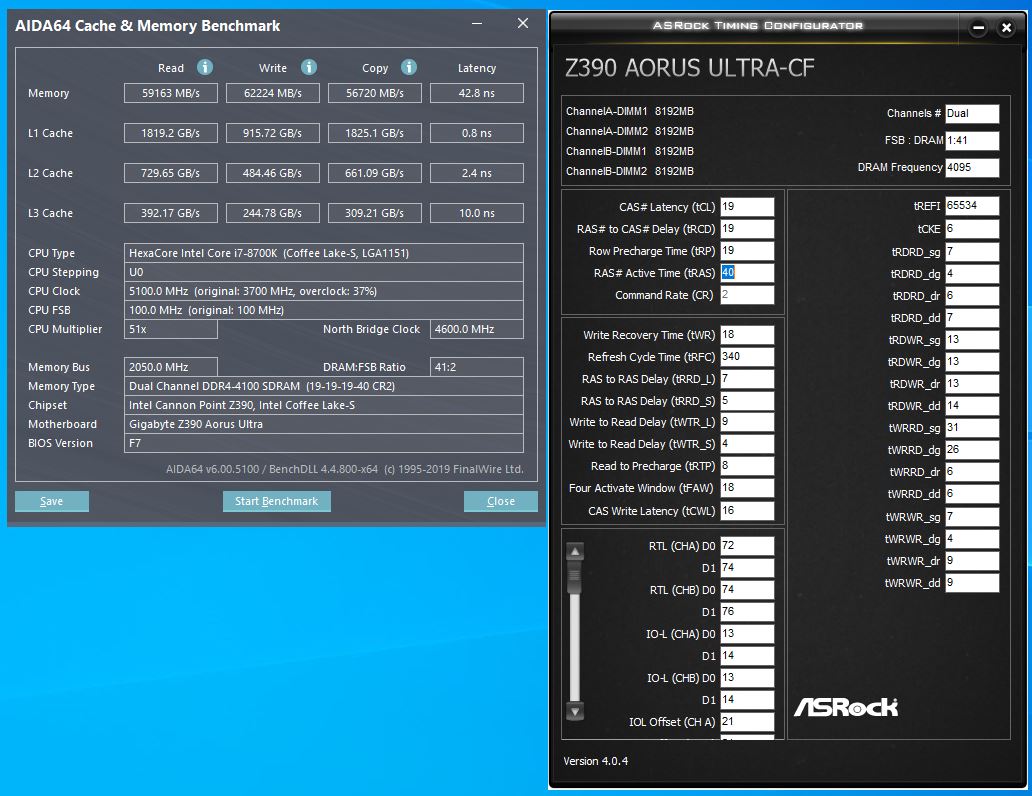Click the Memory Copy value 56720 MB/s
This screenshot has width=1032, height=796.
coord(374,93)
